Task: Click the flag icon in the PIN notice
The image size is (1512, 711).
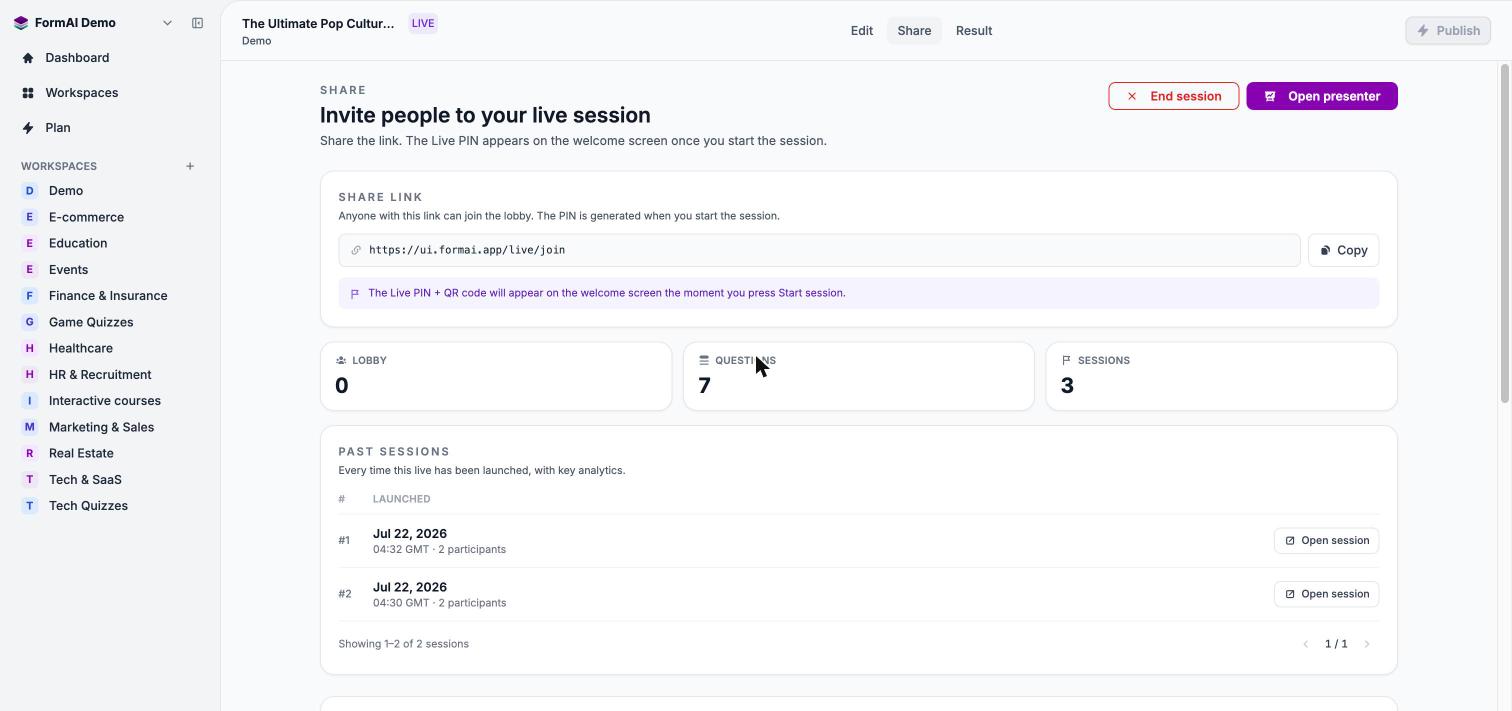Action: [355, 293]
